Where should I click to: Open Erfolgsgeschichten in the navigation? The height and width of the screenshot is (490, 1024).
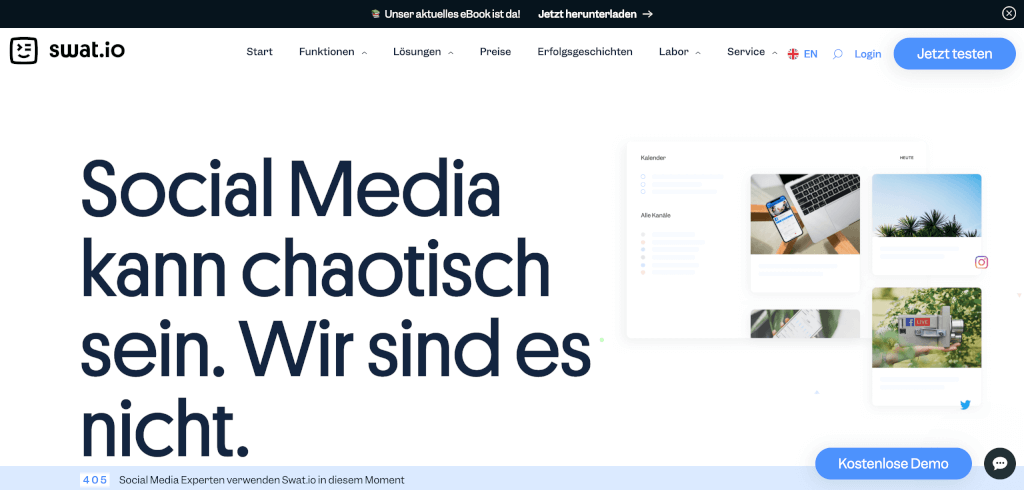[585, 52]
